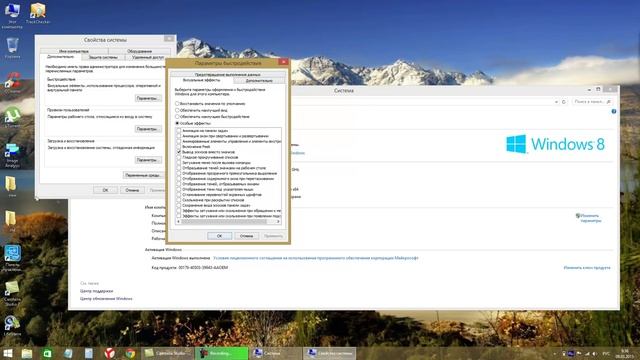Launch Yandex browser from the taskbar
This screenshot has width=640, height=360.
click(x=109, y=353)
